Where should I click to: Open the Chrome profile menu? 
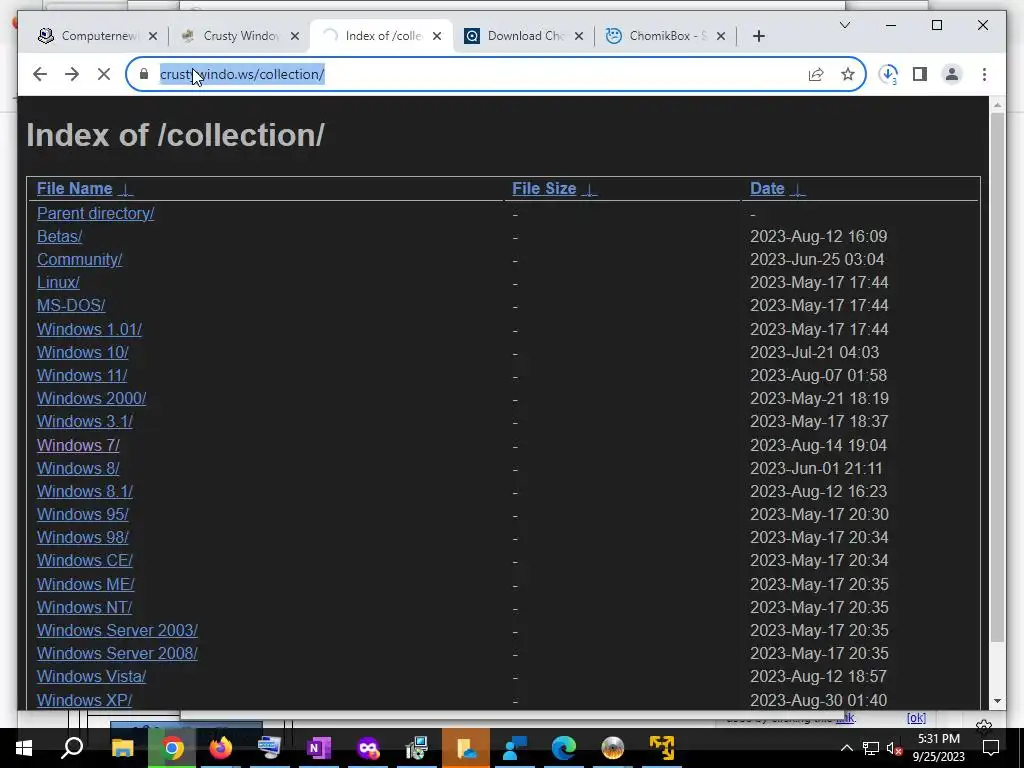(x=952, y=74)
